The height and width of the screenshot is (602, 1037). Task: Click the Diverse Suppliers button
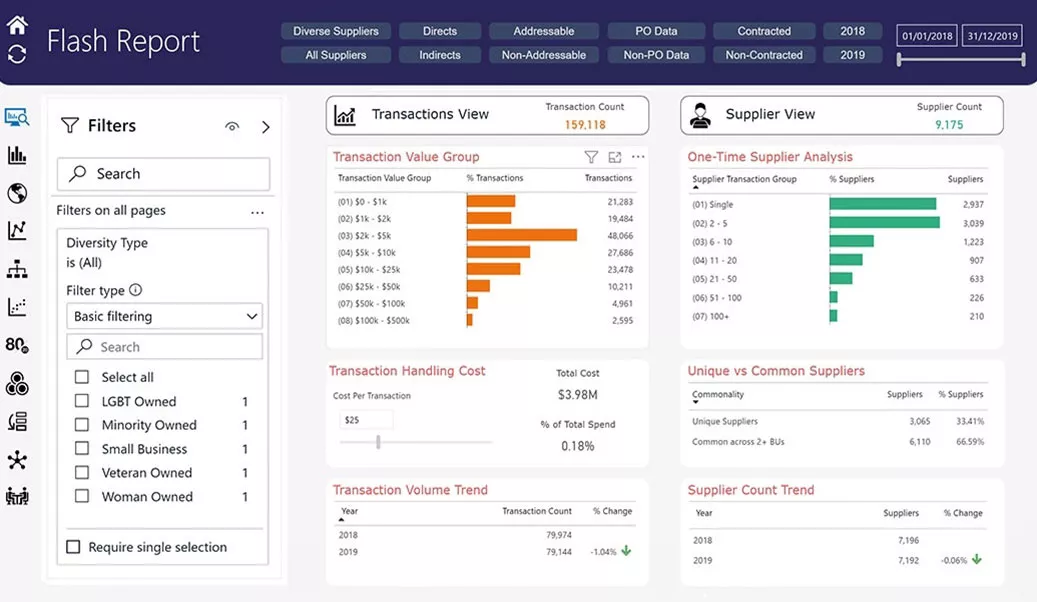[336, 31]
